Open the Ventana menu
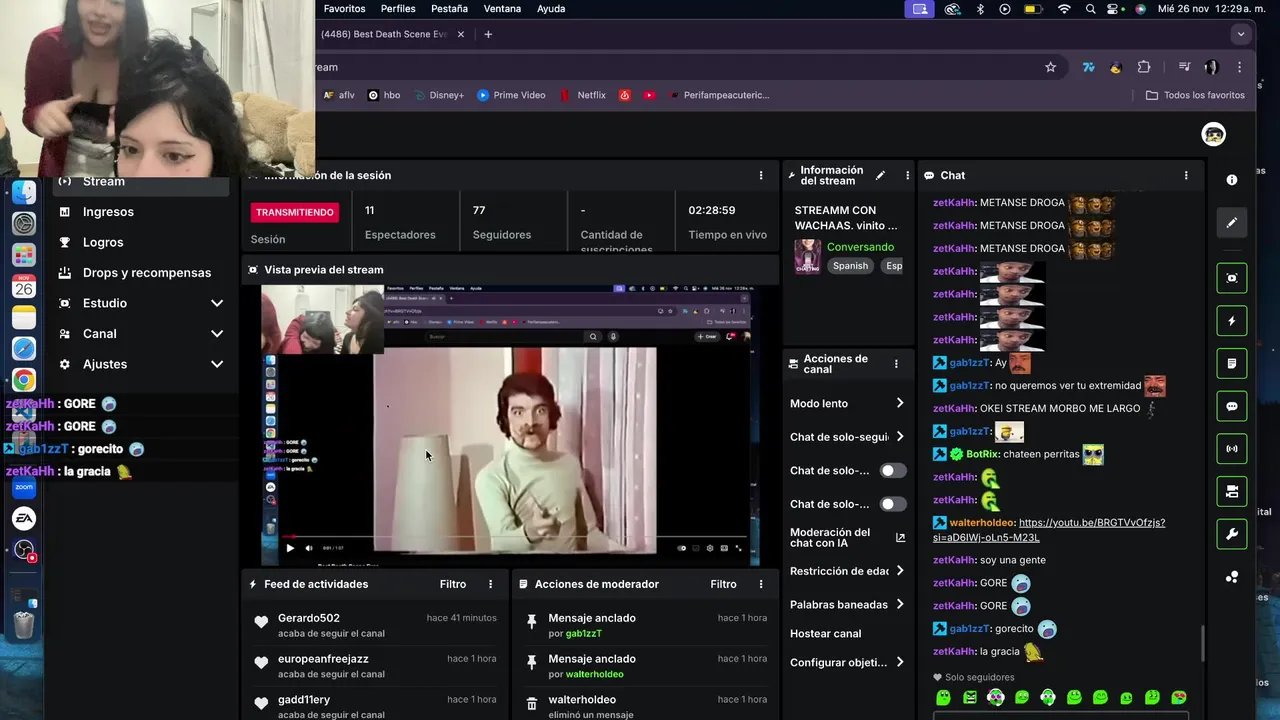 point(502,9)
